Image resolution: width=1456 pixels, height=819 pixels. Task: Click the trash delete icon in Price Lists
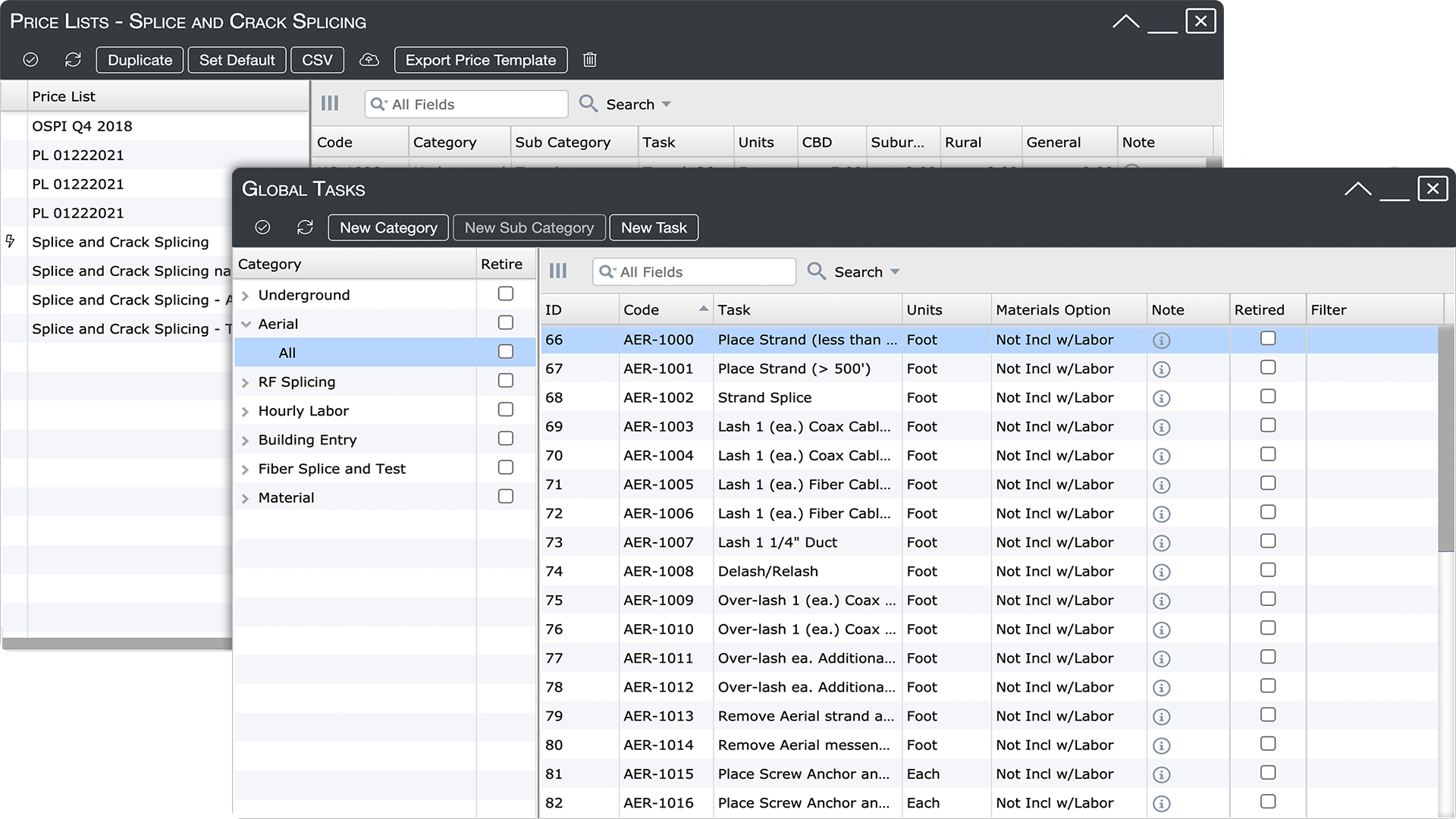tap(590, 60)
